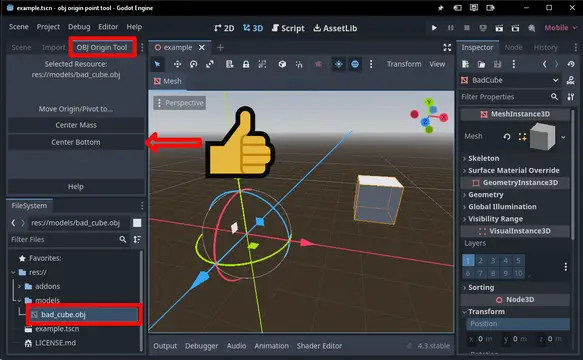583x360 pixels.
Task: Open the BadCube node dropdown
Action: 510,80
